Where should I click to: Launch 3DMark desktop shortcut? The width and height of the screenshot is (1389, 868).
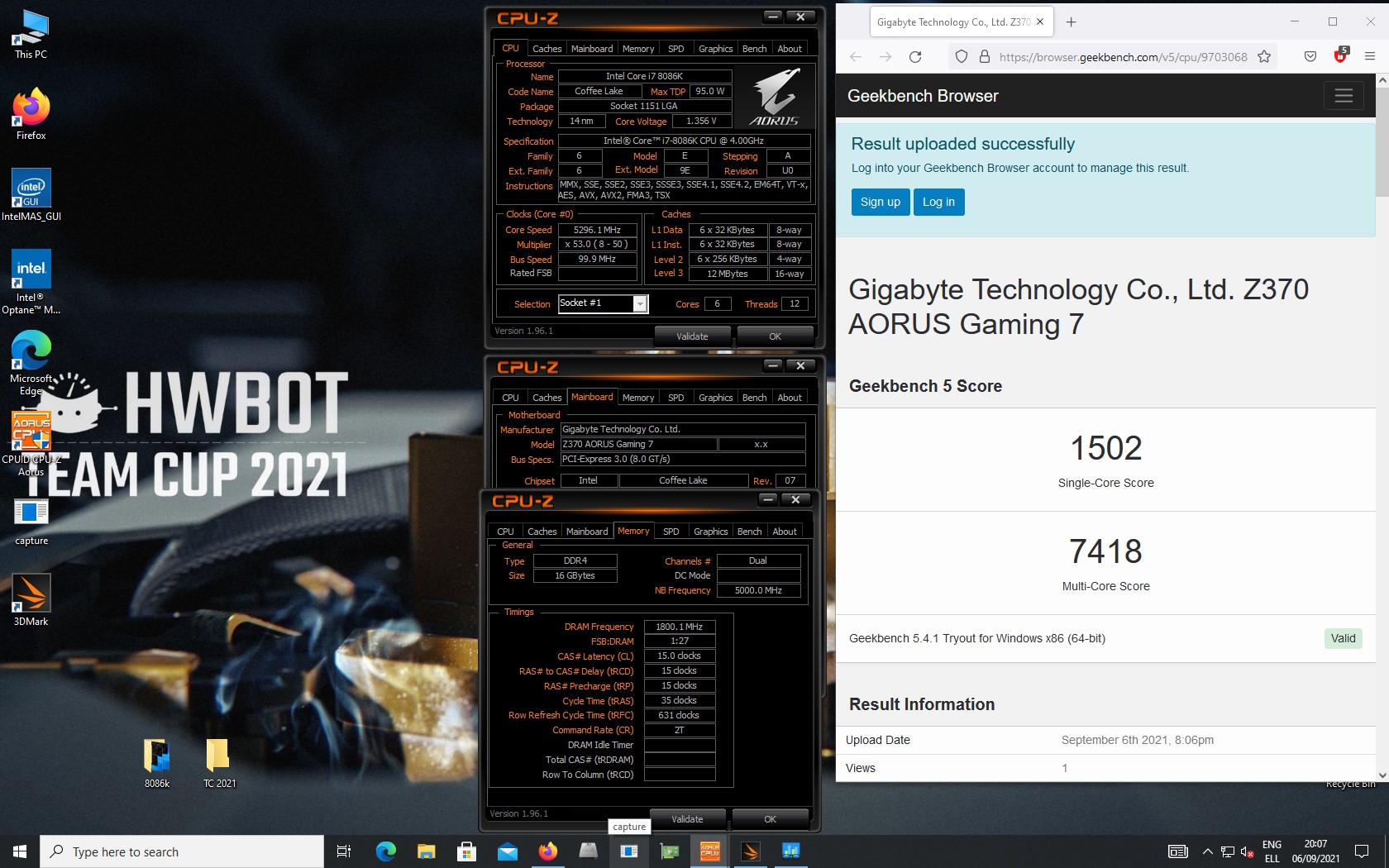[31, 600]
